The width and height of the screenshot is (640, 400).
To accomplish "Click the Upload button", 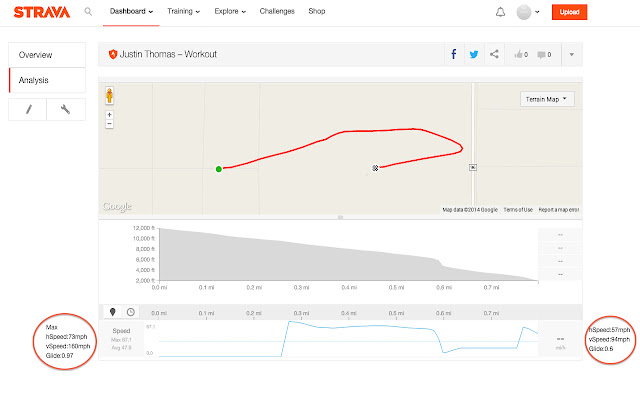I will (x=569, y=12).
